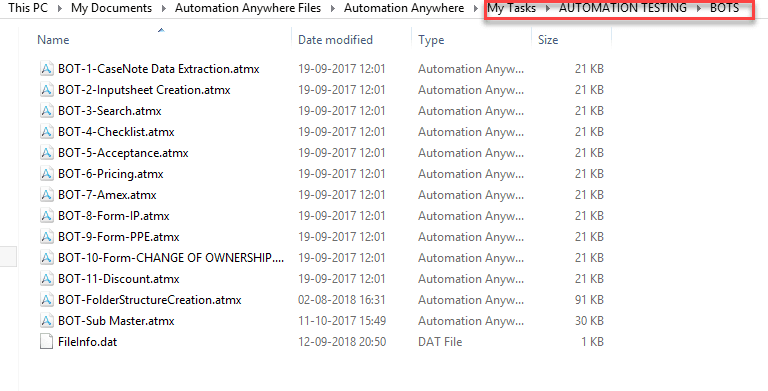Viewport: 768px width, 391px height.
Task: Click the BOT-Sub Master file icon
Action: [x=46, y=321]
